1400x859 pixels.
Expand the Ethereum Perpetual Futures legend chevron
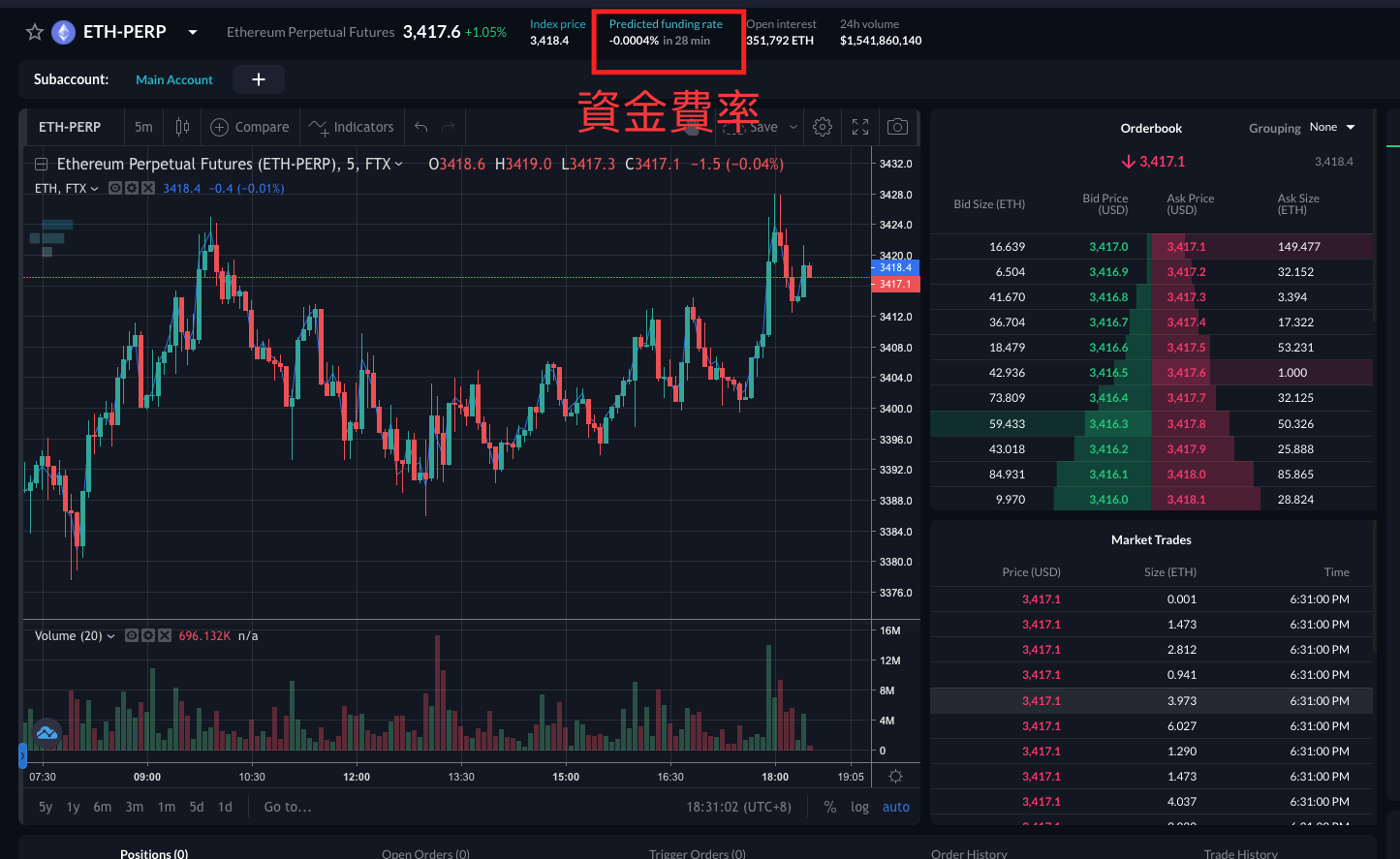click(398, 164)
